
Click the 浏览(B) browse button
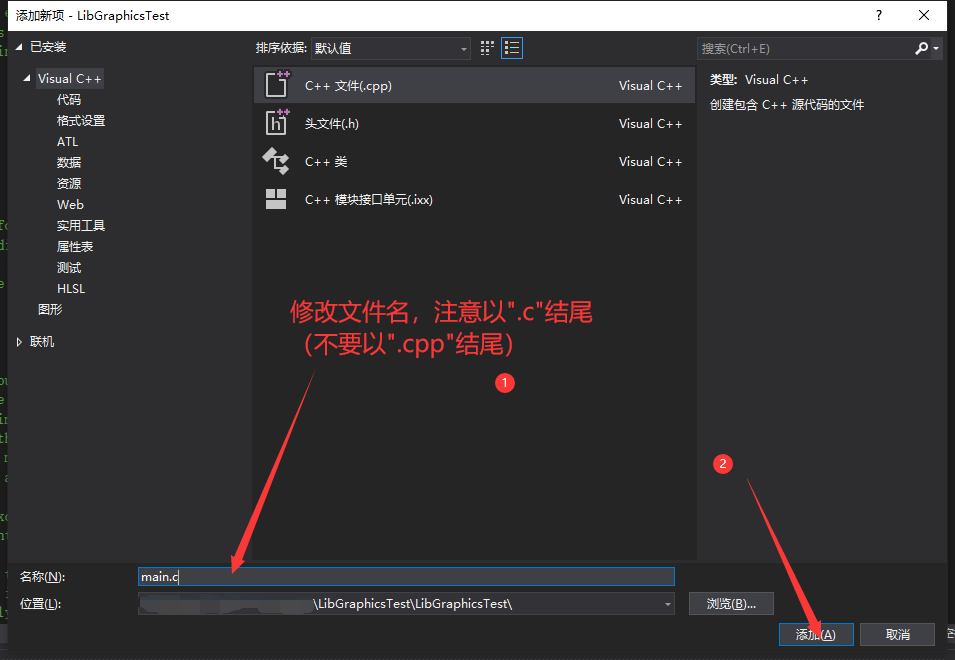pos(729,603)
